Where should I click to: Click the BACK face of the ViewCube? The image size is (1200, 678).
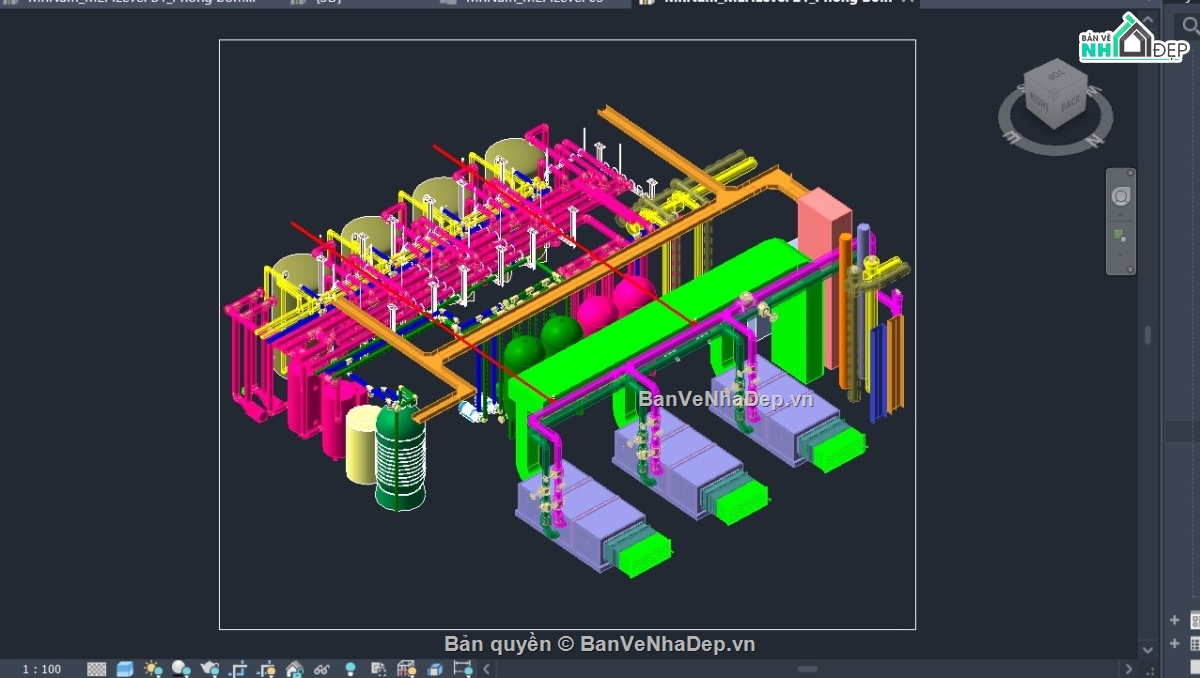coord(1070,102)
